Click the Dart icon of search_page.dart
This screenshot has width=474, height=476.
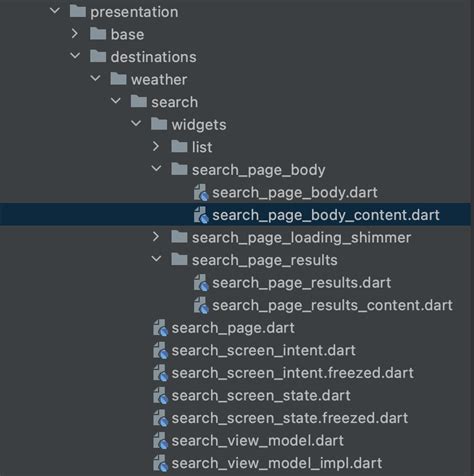[160, 328]
